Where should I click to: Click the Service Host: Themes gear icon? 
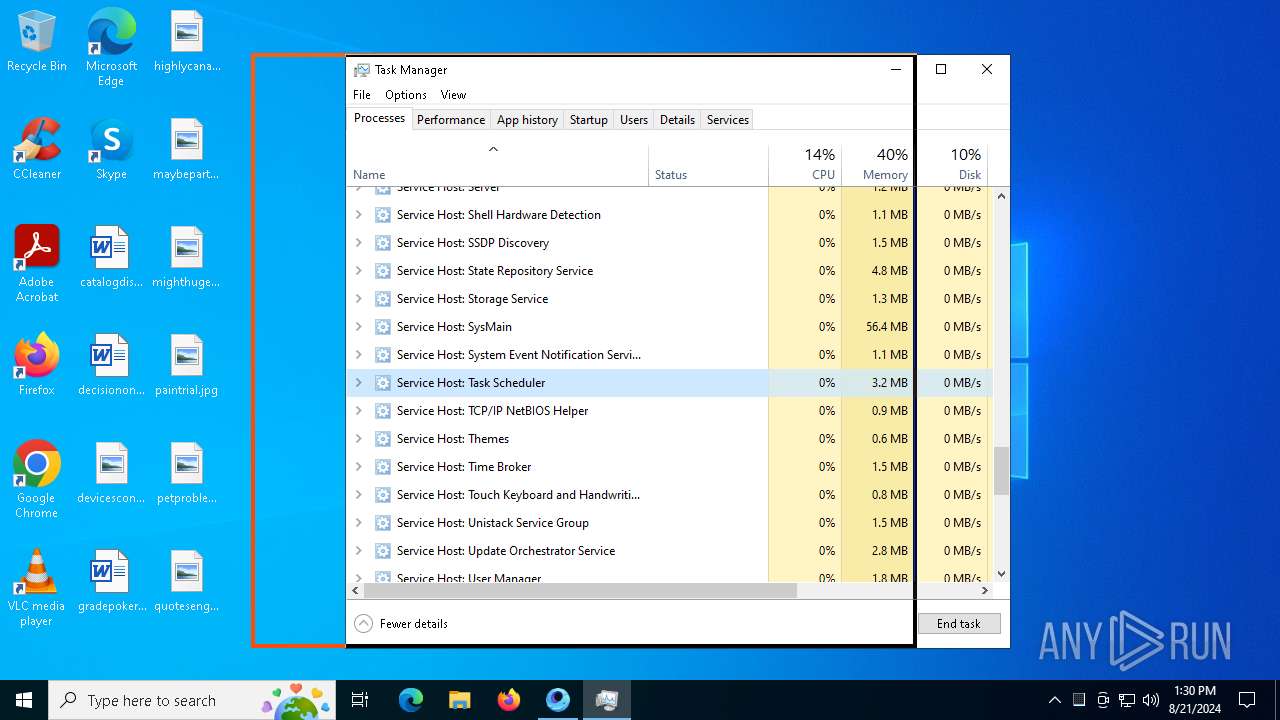coord(382,439)
